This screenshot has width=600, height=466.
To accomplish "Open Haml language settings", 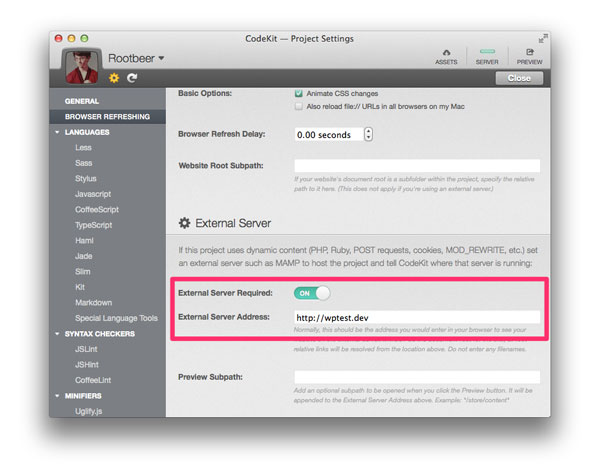I will click(84, 241).
